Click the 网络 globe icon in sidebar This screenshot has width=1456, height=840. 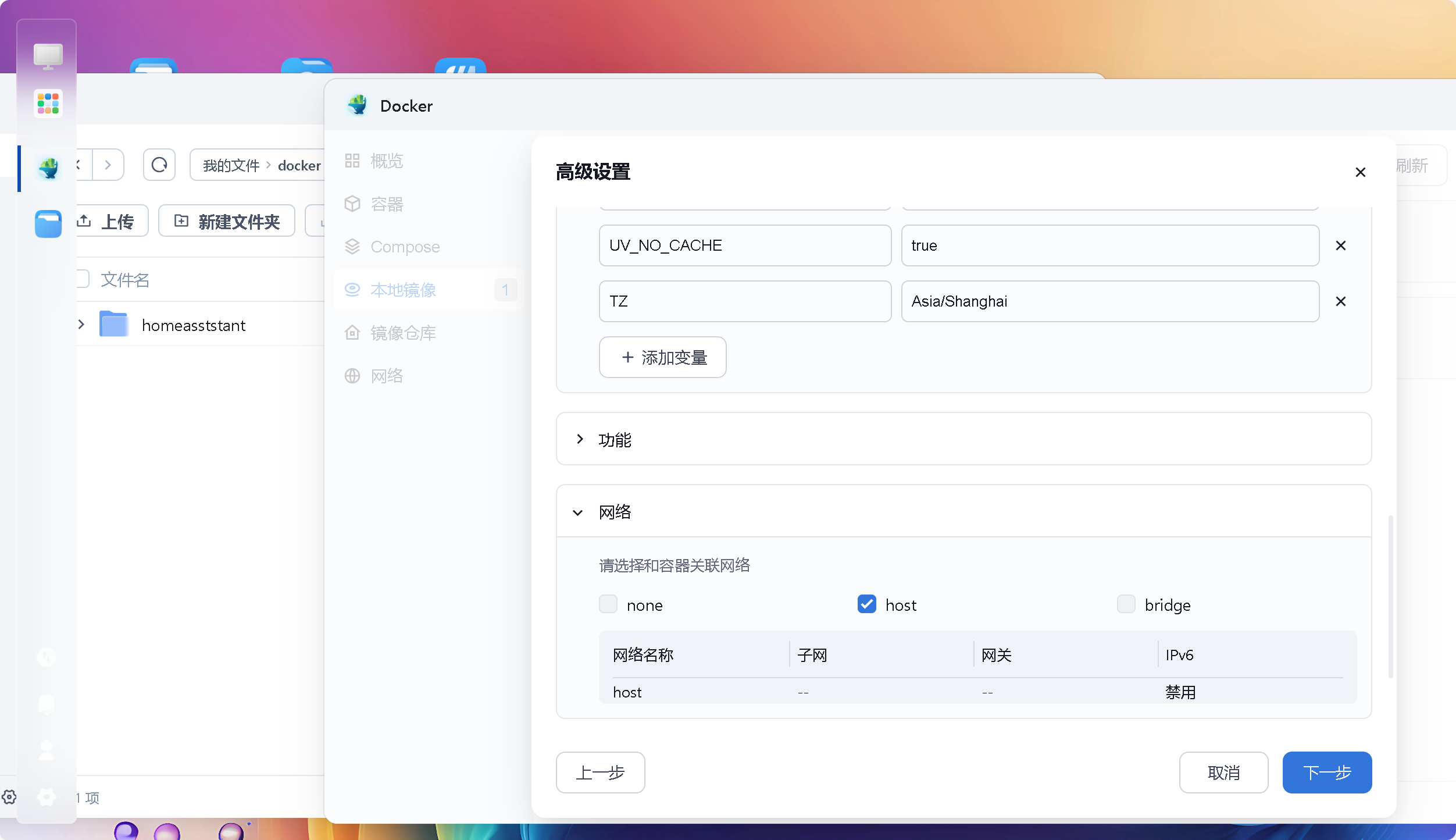tap(352, 376)
